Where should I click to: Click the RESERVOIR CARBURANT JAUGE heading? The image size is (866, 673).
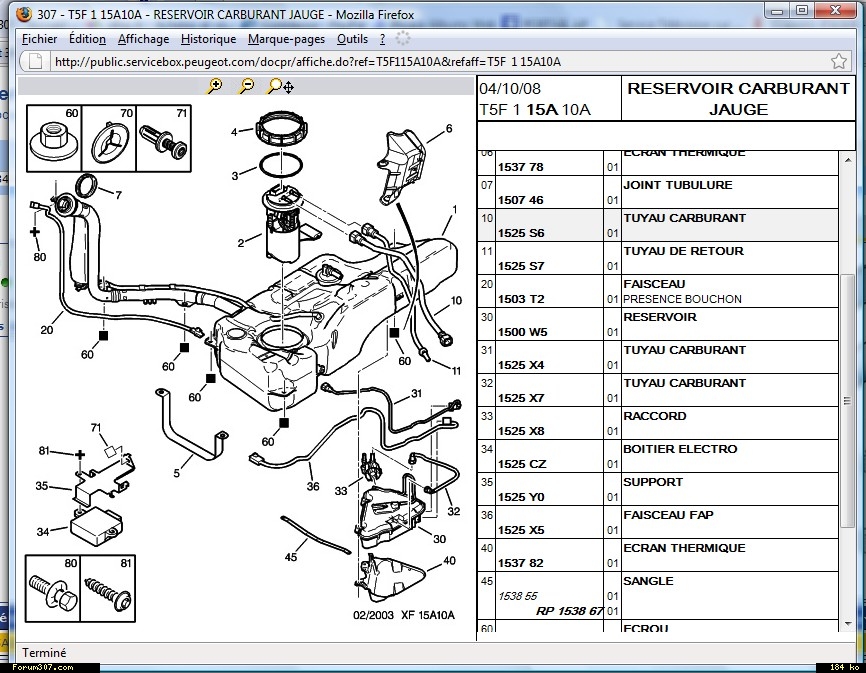[x=738, y=98]
